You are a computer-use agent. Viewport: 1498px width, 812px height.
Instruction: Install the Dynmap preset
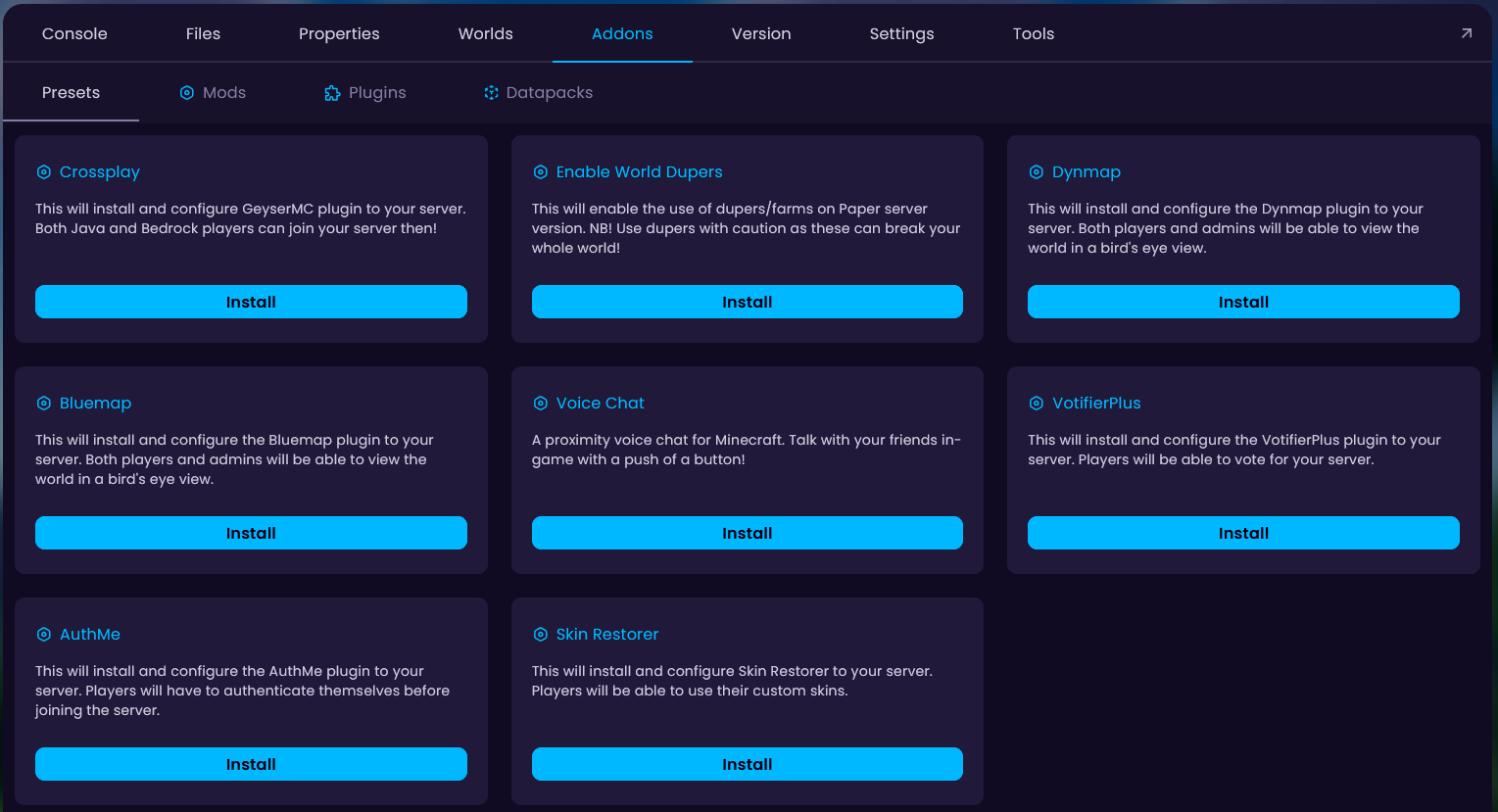pyautogui.click(x=1243, y=302)
